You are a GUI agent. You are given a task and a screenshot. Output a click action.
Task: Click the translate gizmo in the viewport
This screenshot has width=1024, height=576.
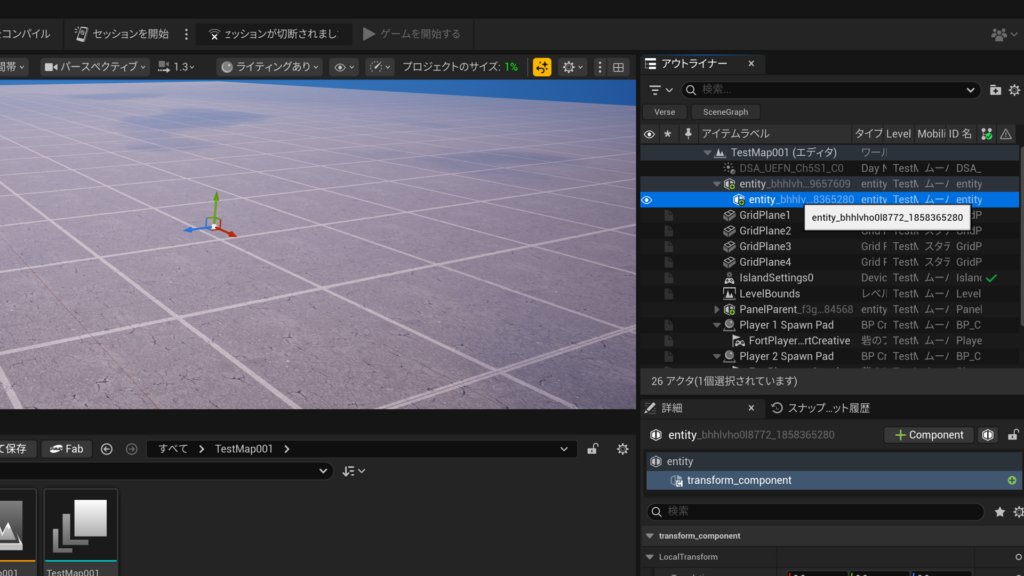(213, 224)
